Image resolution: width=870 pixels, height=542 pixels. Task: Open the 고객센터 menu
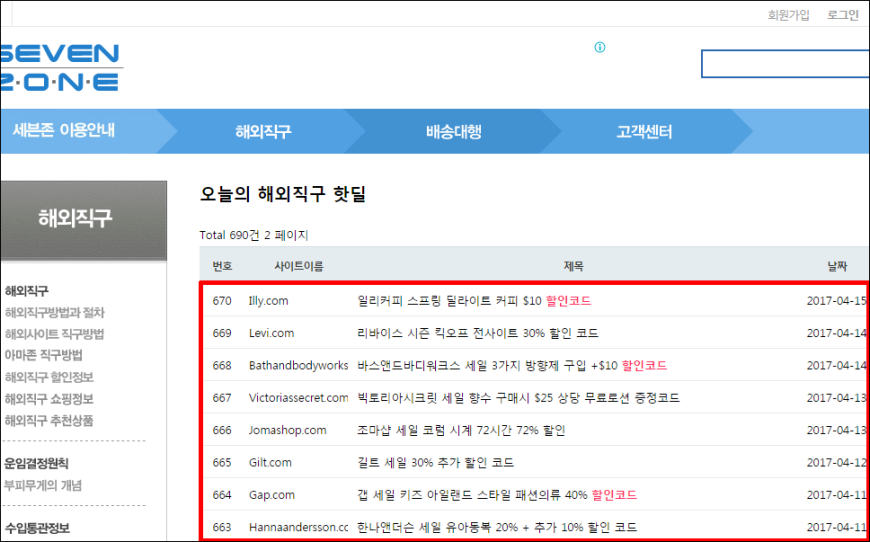pos(644,132)
